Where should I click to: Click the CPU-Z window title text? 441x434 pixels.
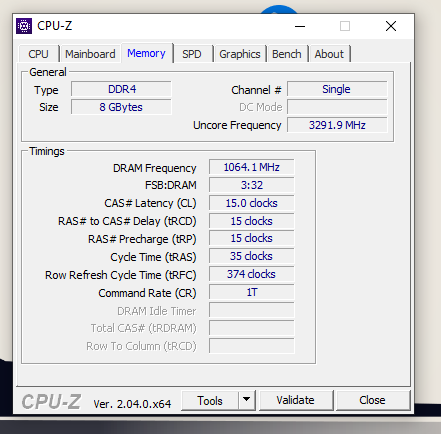[x=55, y=26]
